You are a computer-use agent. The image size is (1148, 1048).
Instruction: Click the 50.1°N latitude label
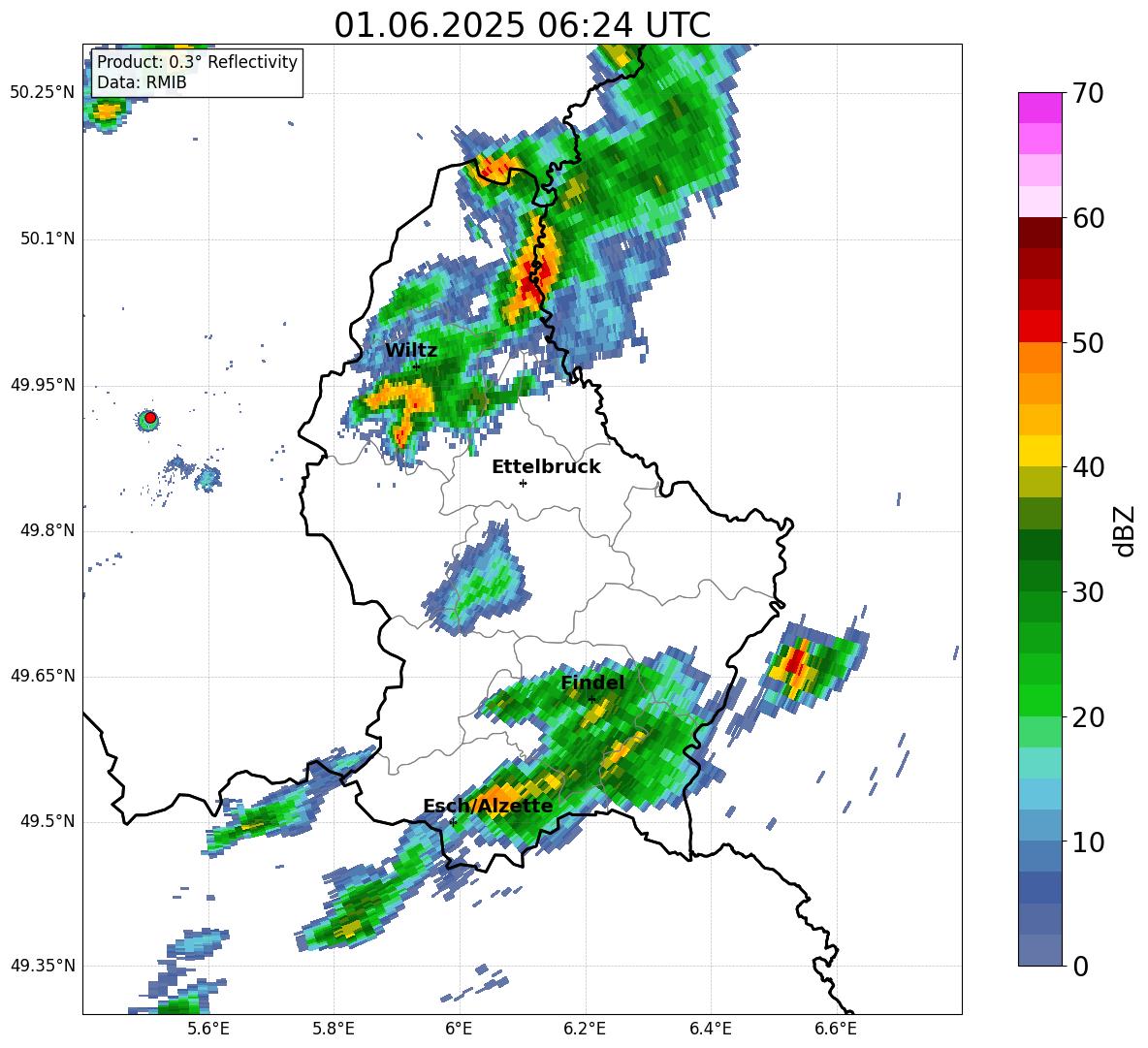tap(48, 238)
